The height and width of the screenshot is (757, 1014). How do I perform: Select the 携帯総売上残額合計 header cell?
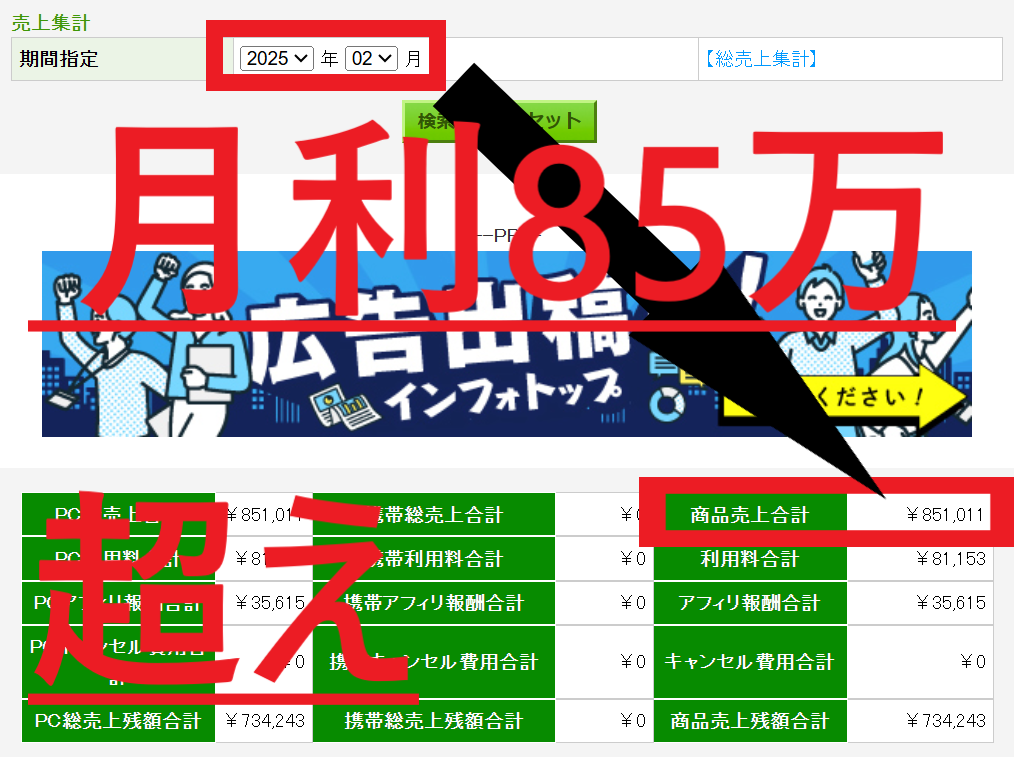[433, 721]
